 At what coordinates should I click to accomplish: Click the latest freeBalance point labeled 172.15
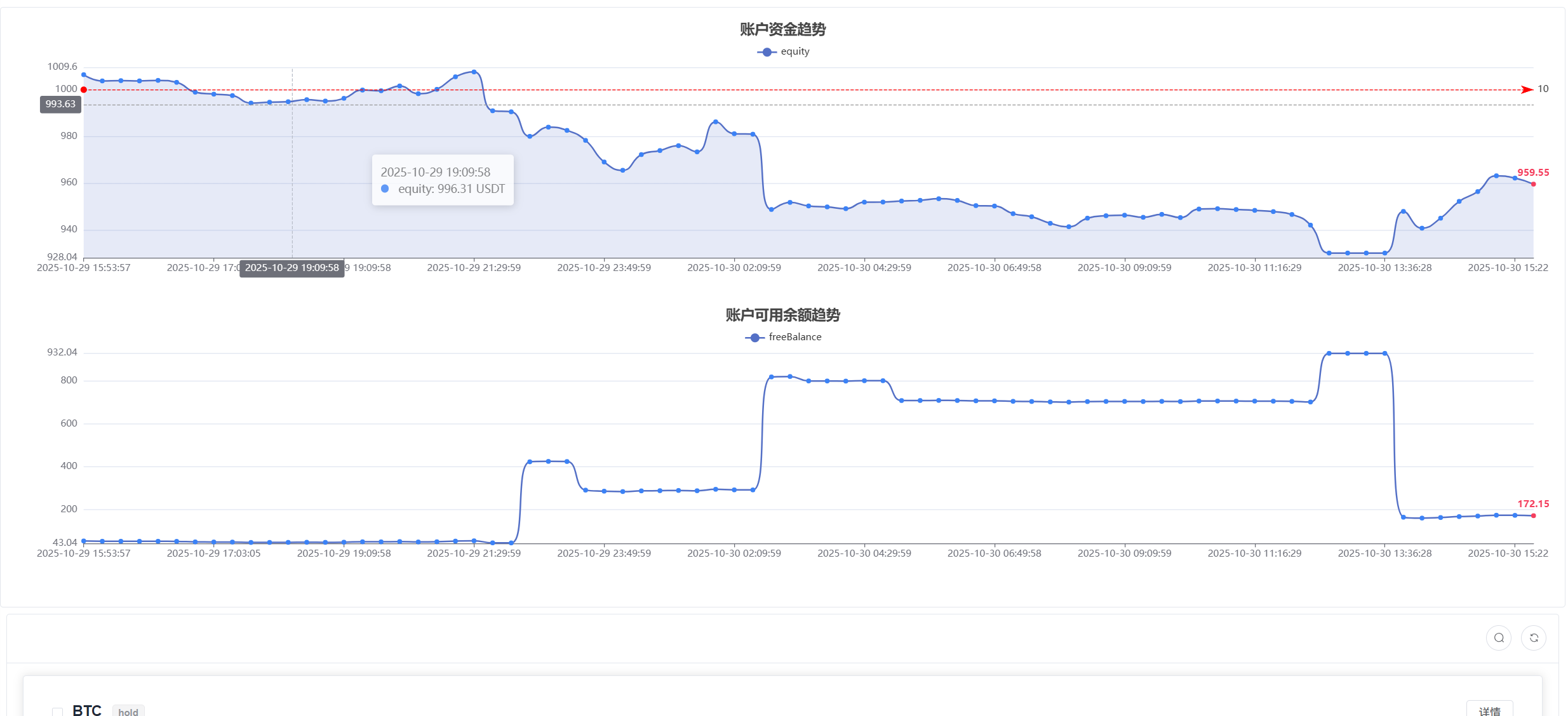coord(1533,515)
